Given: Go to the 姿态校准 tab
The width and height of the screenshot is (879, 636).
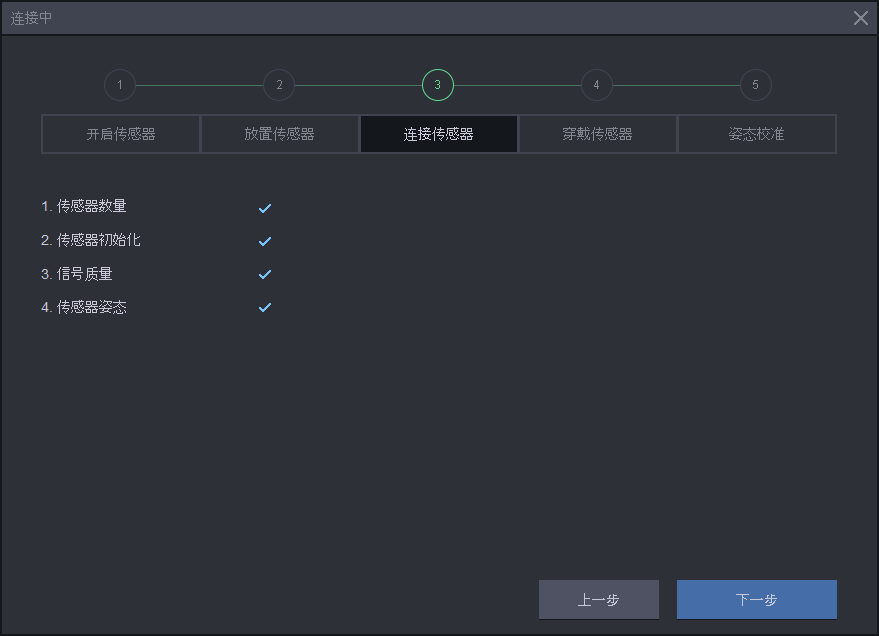Looking at the screenshot, I should coord(756,134).
